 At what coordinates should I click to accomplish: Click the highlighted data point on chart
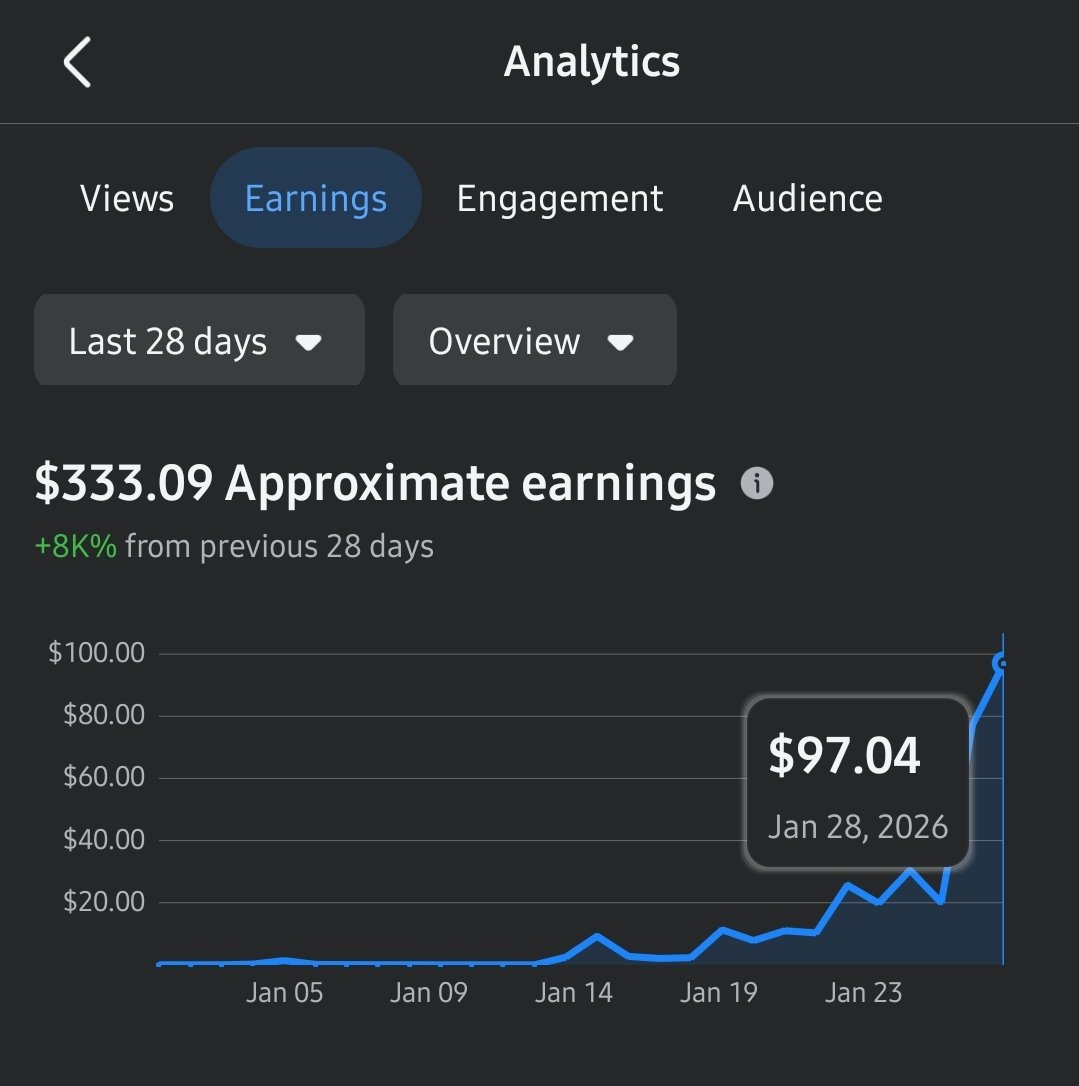(1001, 663)
